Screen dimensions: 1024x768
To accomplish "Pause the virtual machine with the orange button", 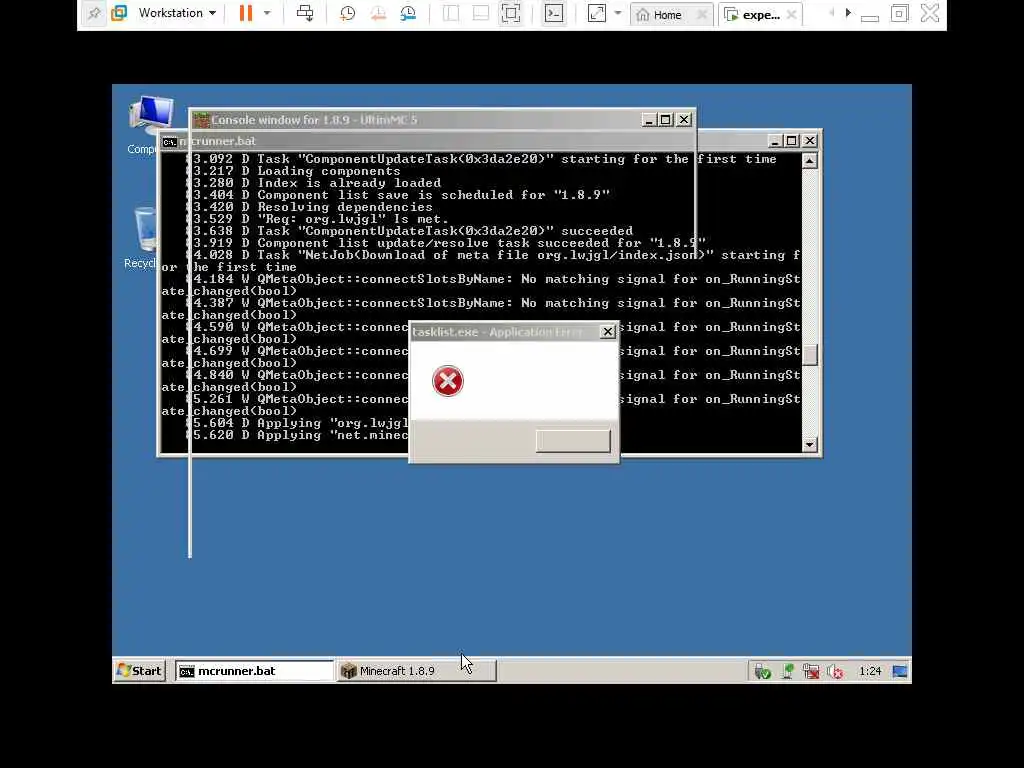I will click(x=246, y=14).
